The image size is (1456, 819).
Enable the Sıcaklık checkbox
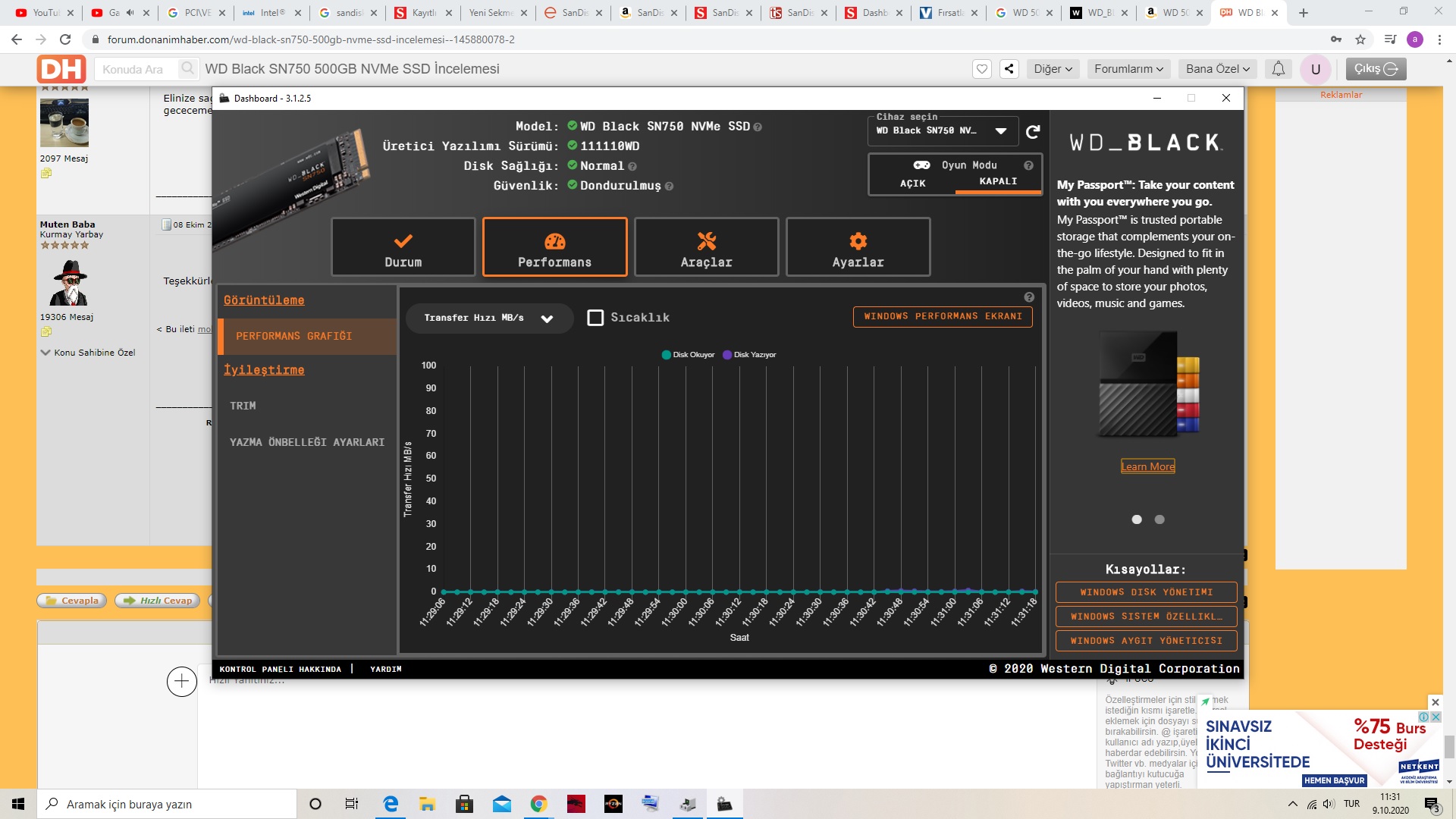pos(595,318)
